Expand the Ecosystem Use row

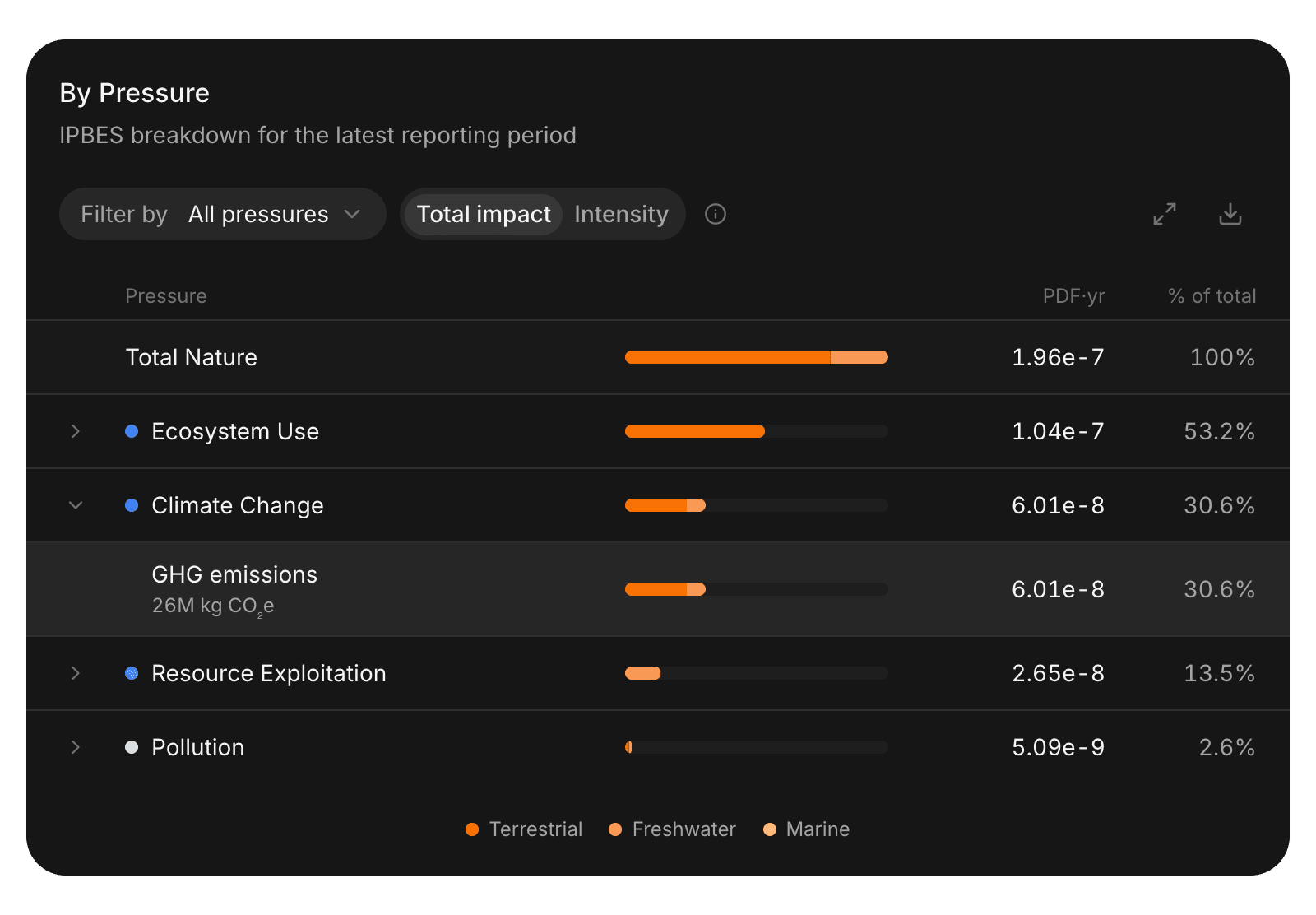[x=76, y=431]
